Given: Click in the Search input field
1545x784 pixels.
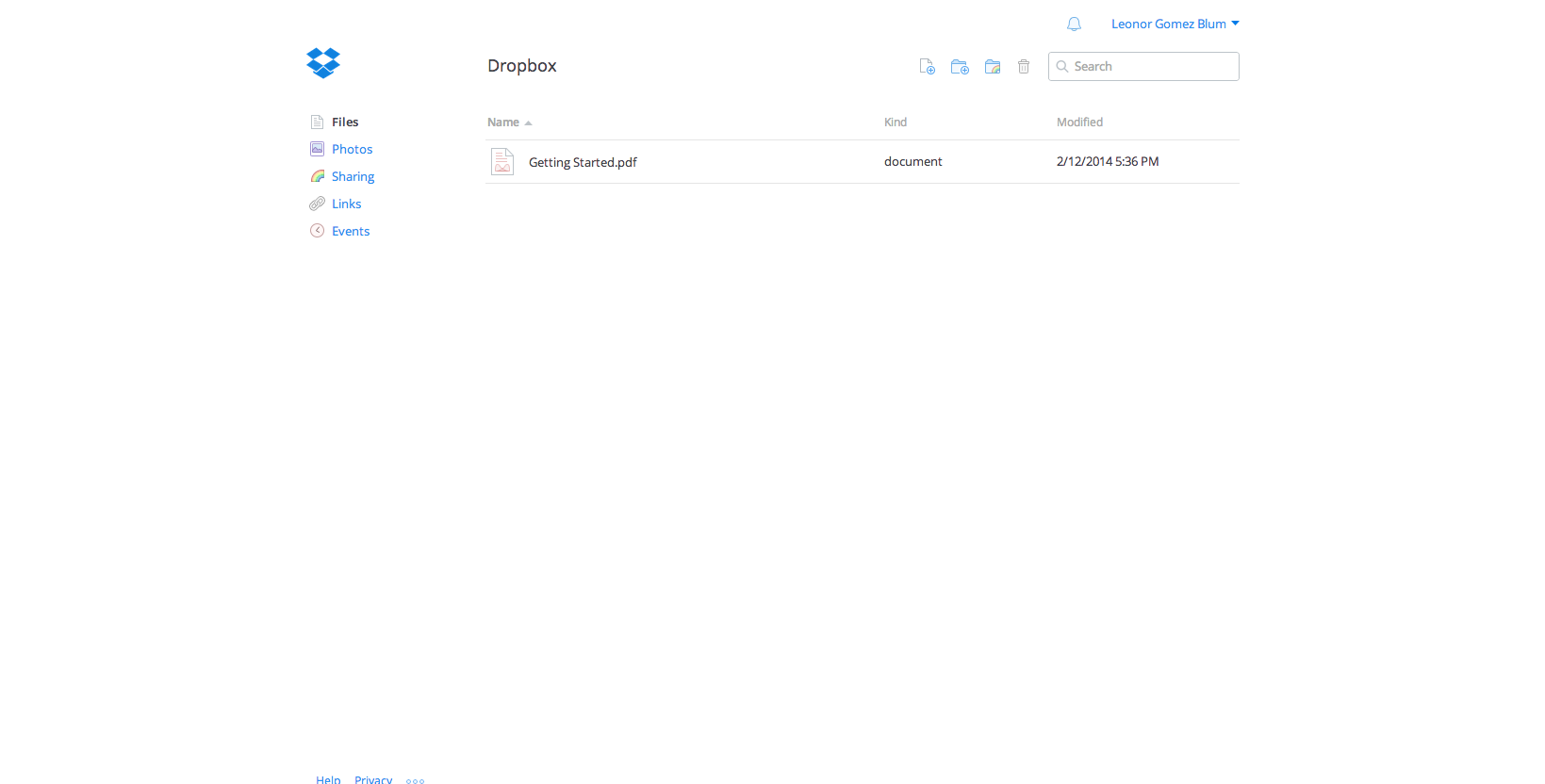Looking at the screenshot, I should 1143,67.
